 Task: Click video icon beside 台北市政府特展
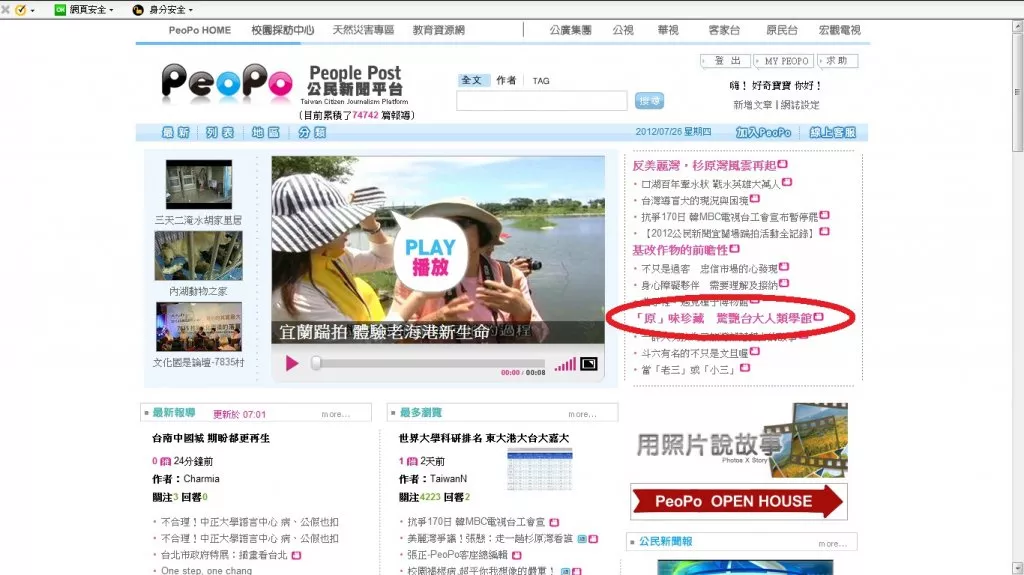point(296,555)
